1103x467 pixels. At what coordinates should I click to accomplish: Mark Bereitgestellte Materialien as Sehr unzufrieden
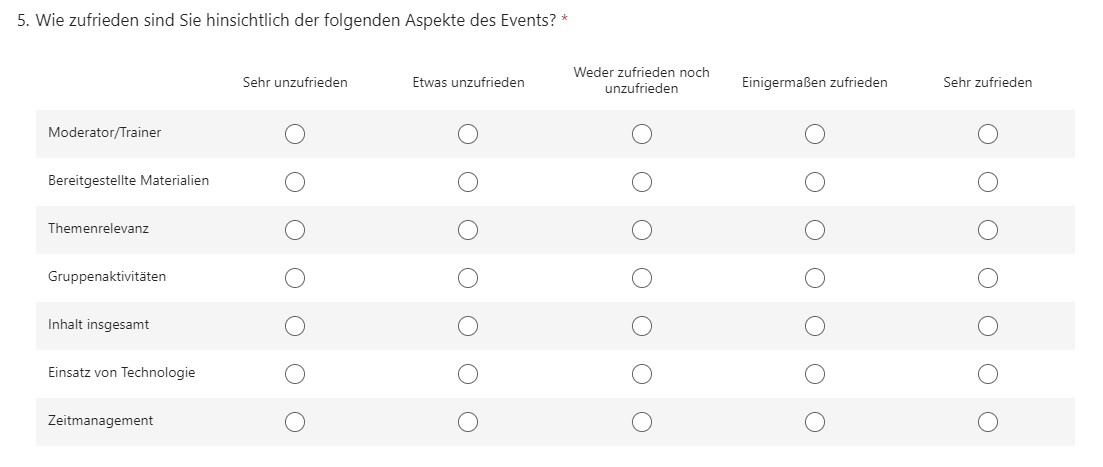pos(295,182)
